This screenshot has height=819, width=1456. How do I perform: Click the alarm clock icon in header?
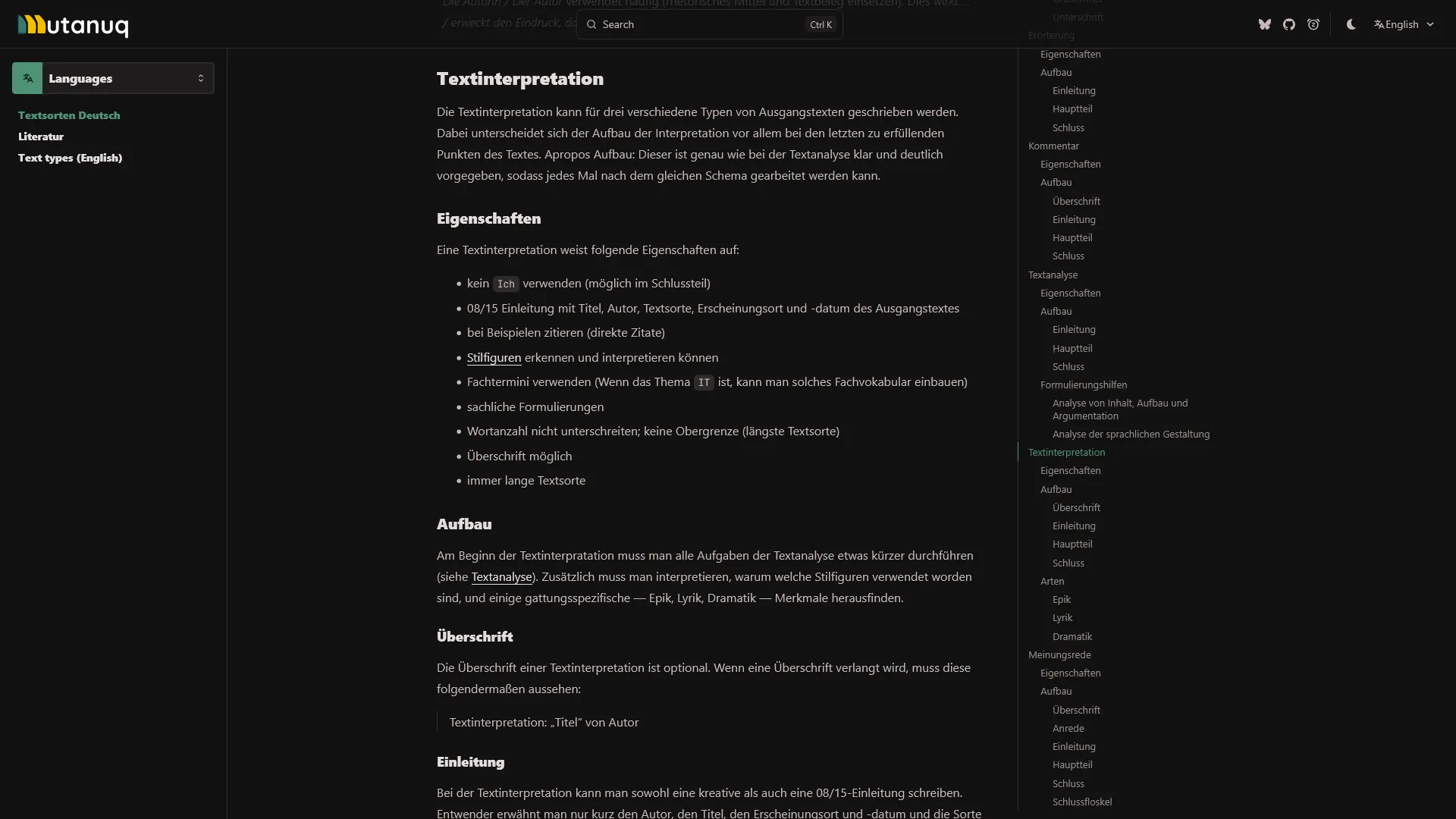point(1313,24)
